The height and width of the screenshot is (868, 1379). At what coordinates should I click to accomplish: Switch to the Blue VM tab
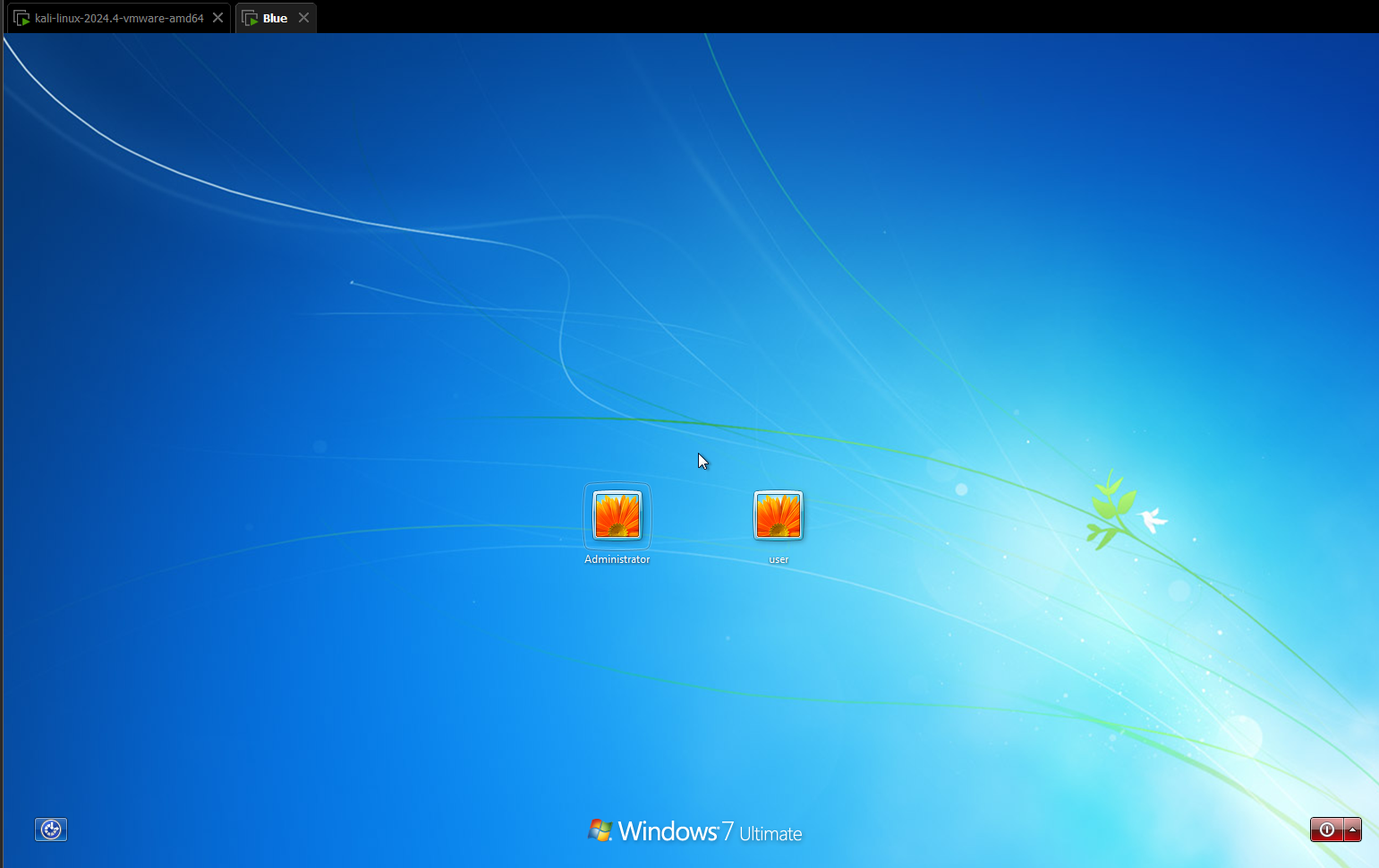(275, 18)
